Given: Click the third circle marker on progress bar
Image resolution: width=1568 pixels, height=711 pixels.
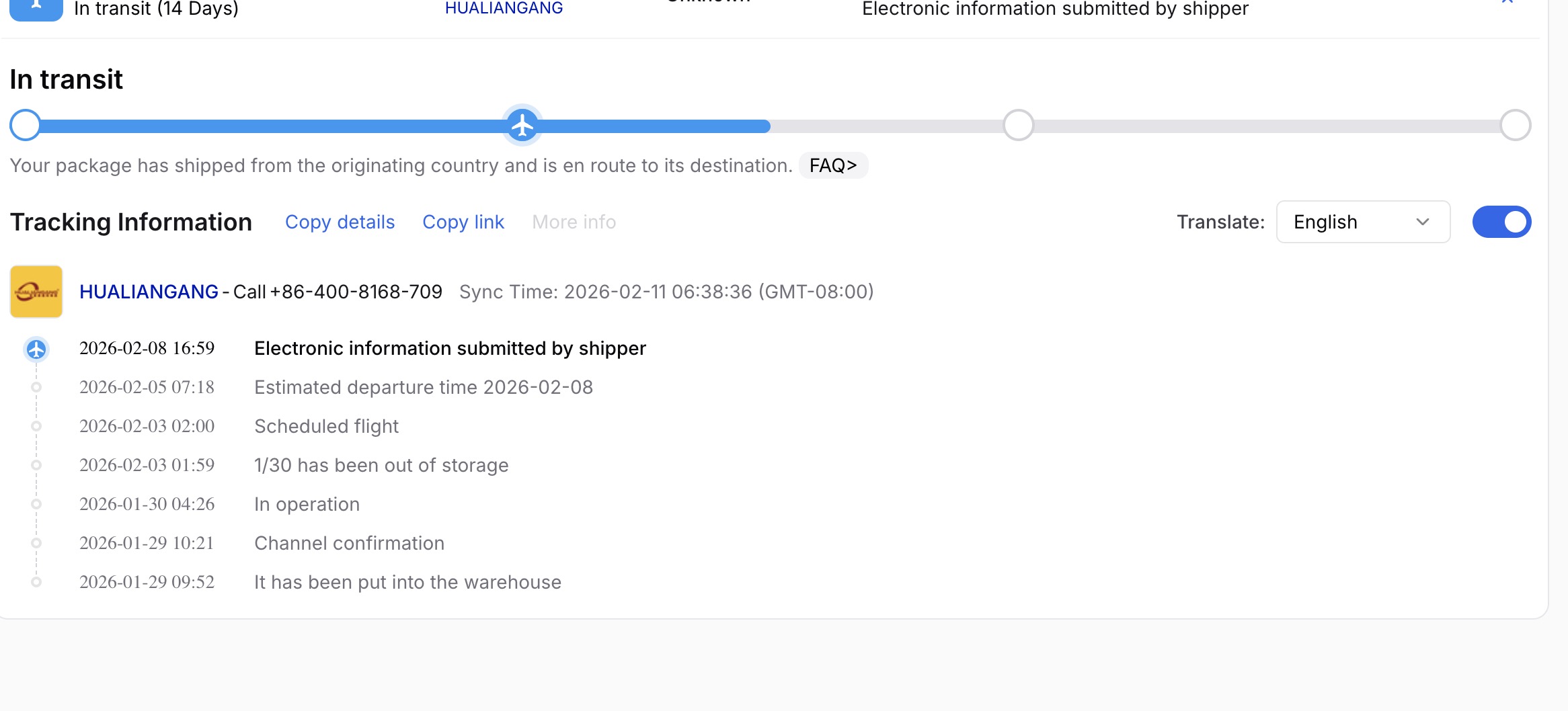Looking at the screenshot, I should (x=1018, y=125).
